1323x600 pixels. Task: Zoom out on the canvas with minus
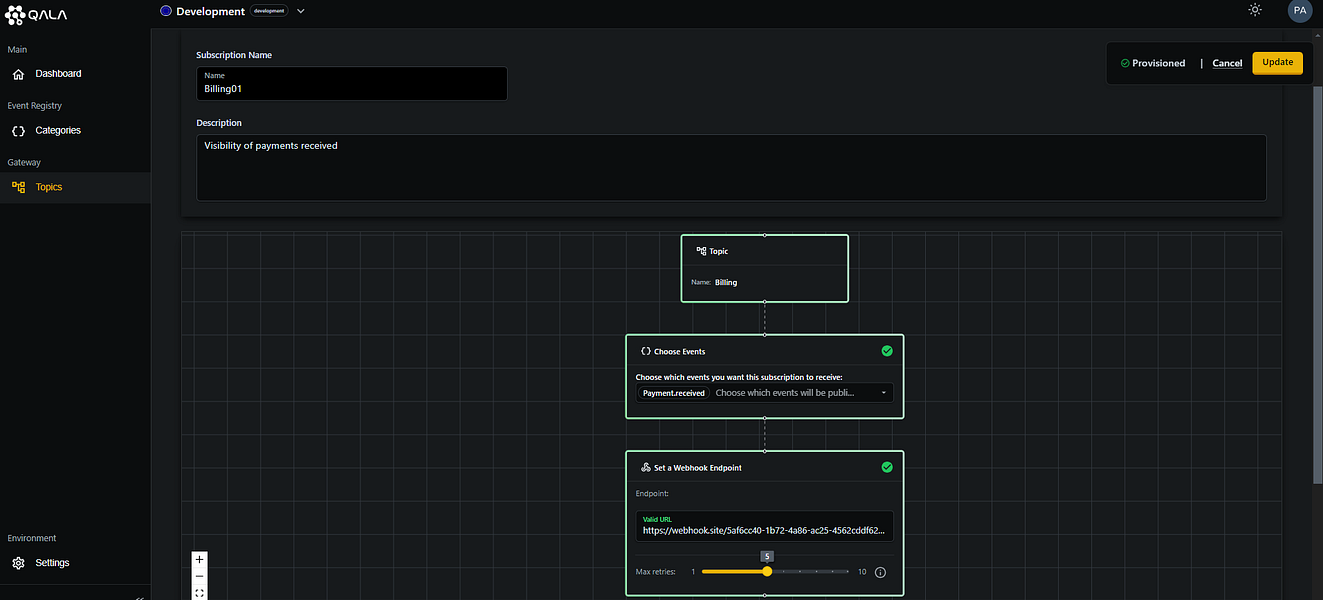200,576
